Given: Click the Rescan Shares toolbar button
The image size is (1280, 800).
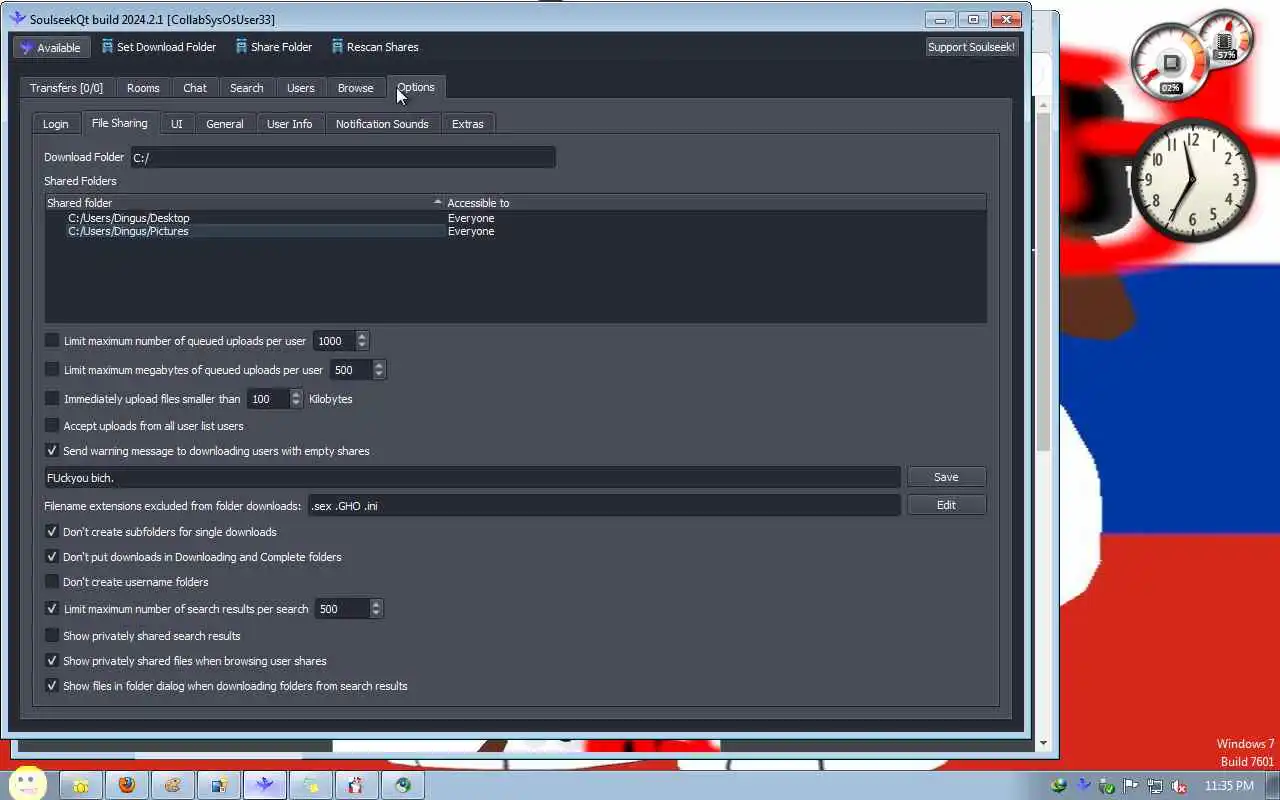Looking at the screenshot, I should click(x=374, y=47).
